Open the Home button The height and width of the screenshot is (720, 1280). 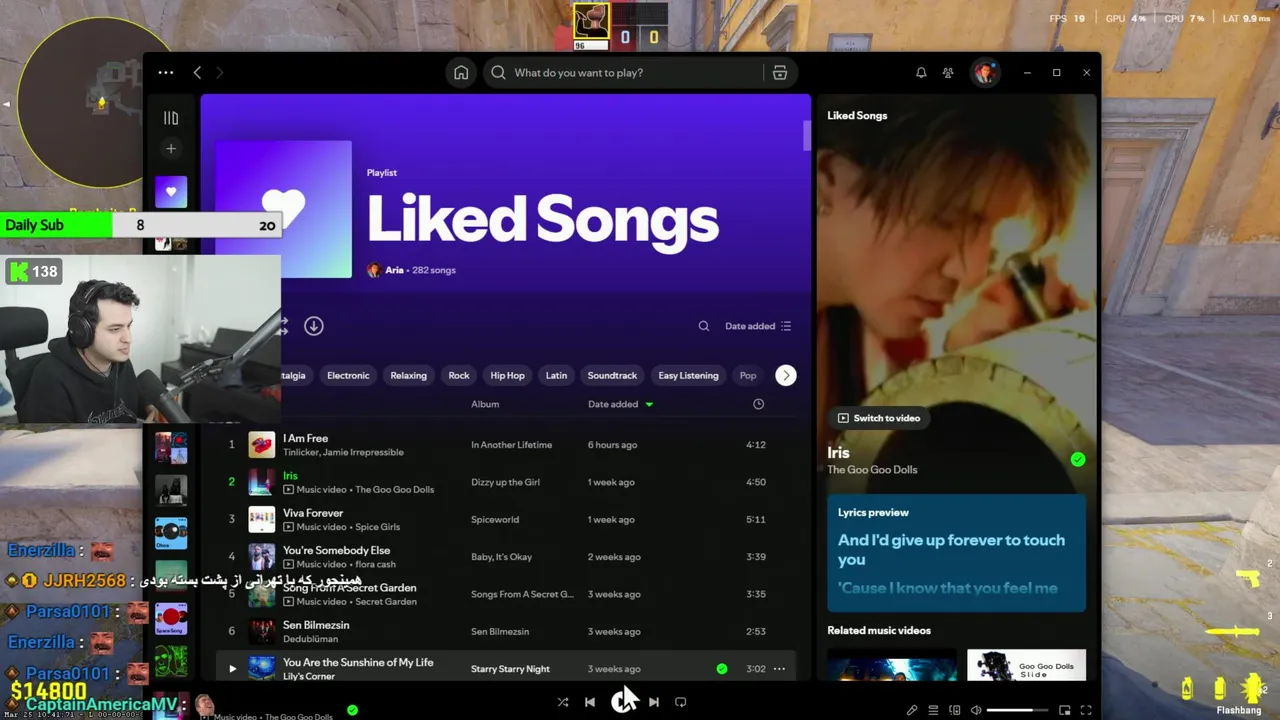(x=461, y=72)
